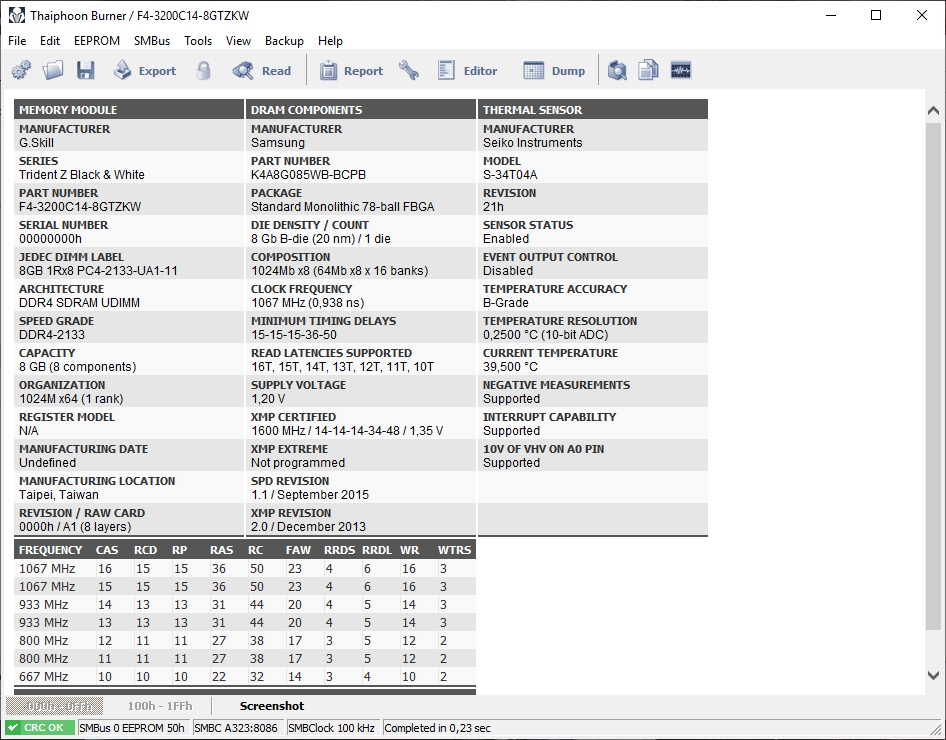Click SPD revision 1.1 / September 2015

[310, 495]
